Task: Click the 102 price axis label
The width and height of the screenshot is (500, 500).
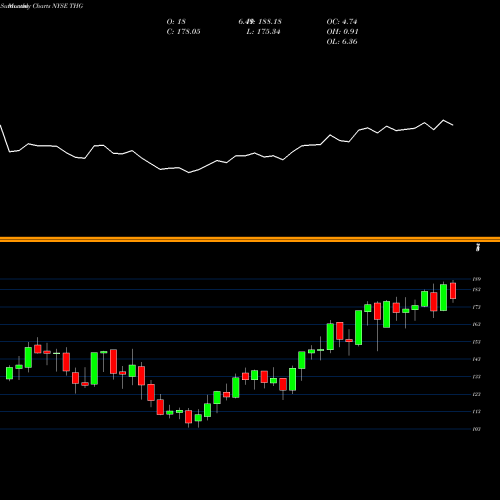Action: (477, 429)
